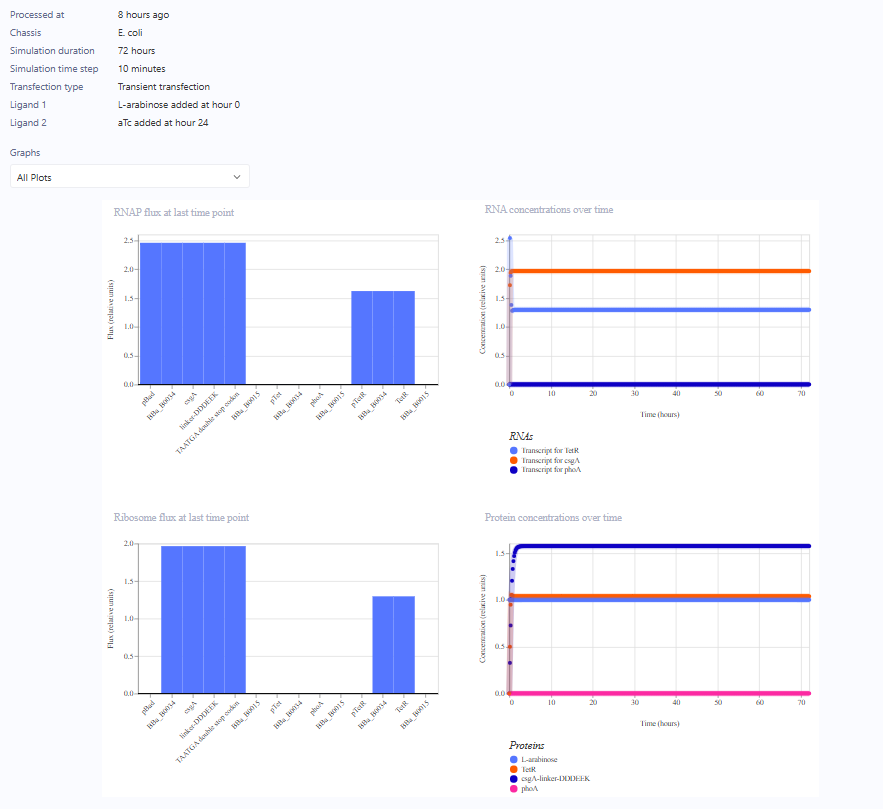The image size is (883, 809).
Task: Select the 'RNA concentrations over time' title
Action: tap(549, 209)
